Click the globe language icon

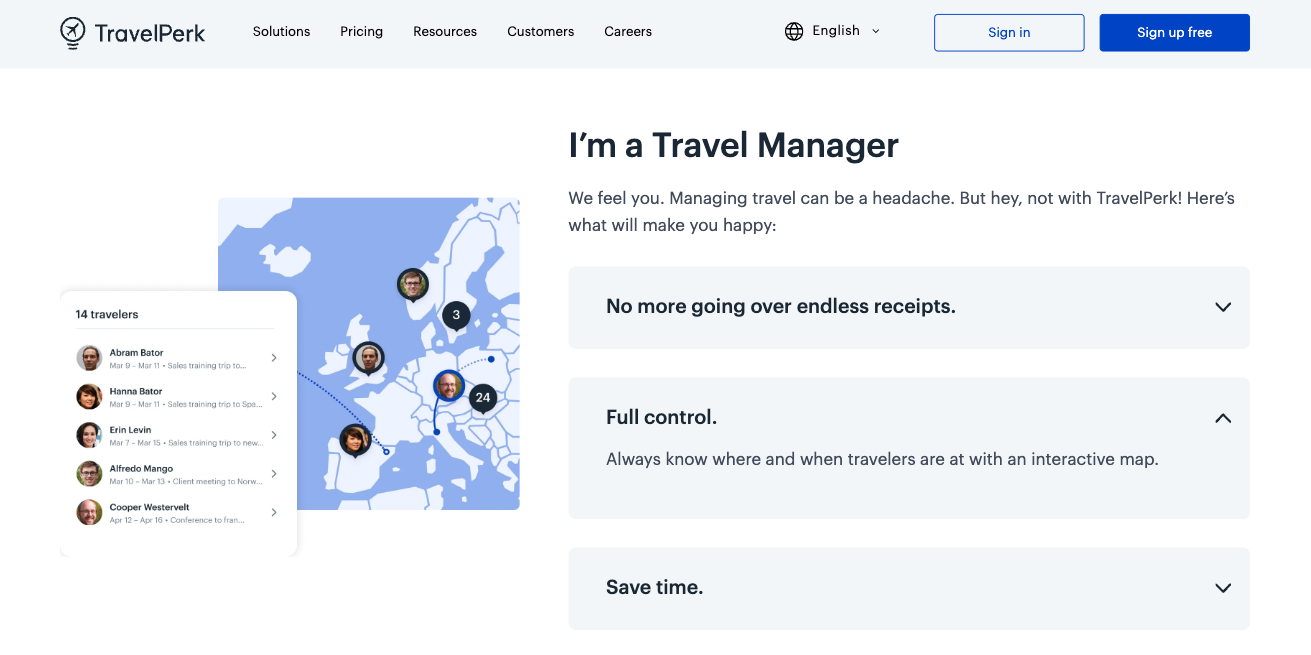coord(794,32)
